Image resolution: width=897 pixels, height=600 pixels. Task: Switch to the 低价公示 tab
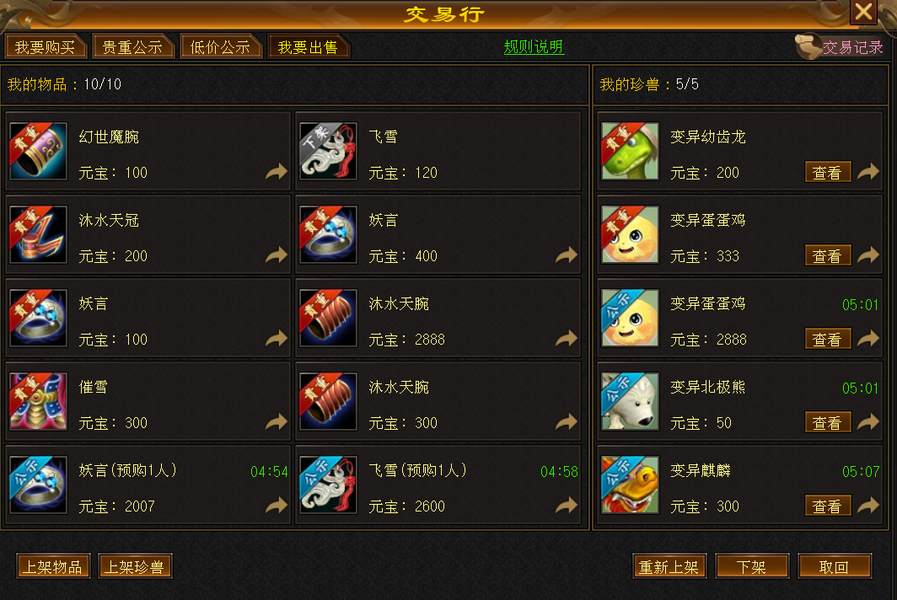[220, 47]
